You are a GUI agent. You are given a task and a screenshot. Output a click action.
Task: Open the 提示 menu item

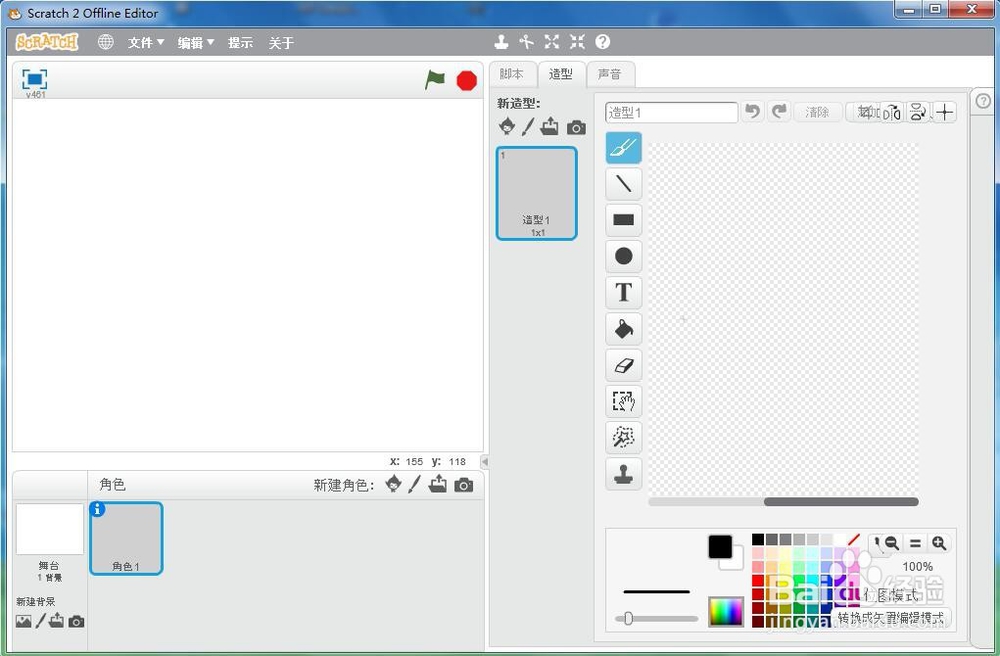[x=240, y=43]
